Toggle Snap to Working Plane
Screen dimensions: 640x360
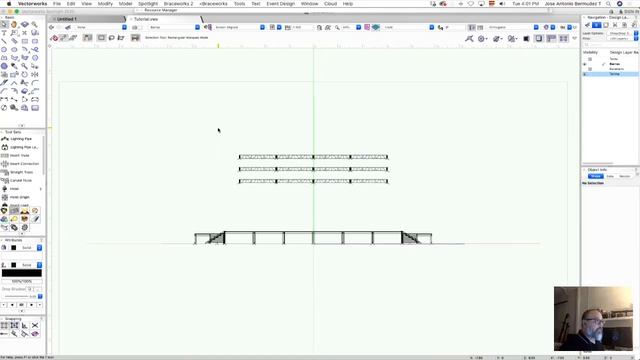tap(35, 334)
